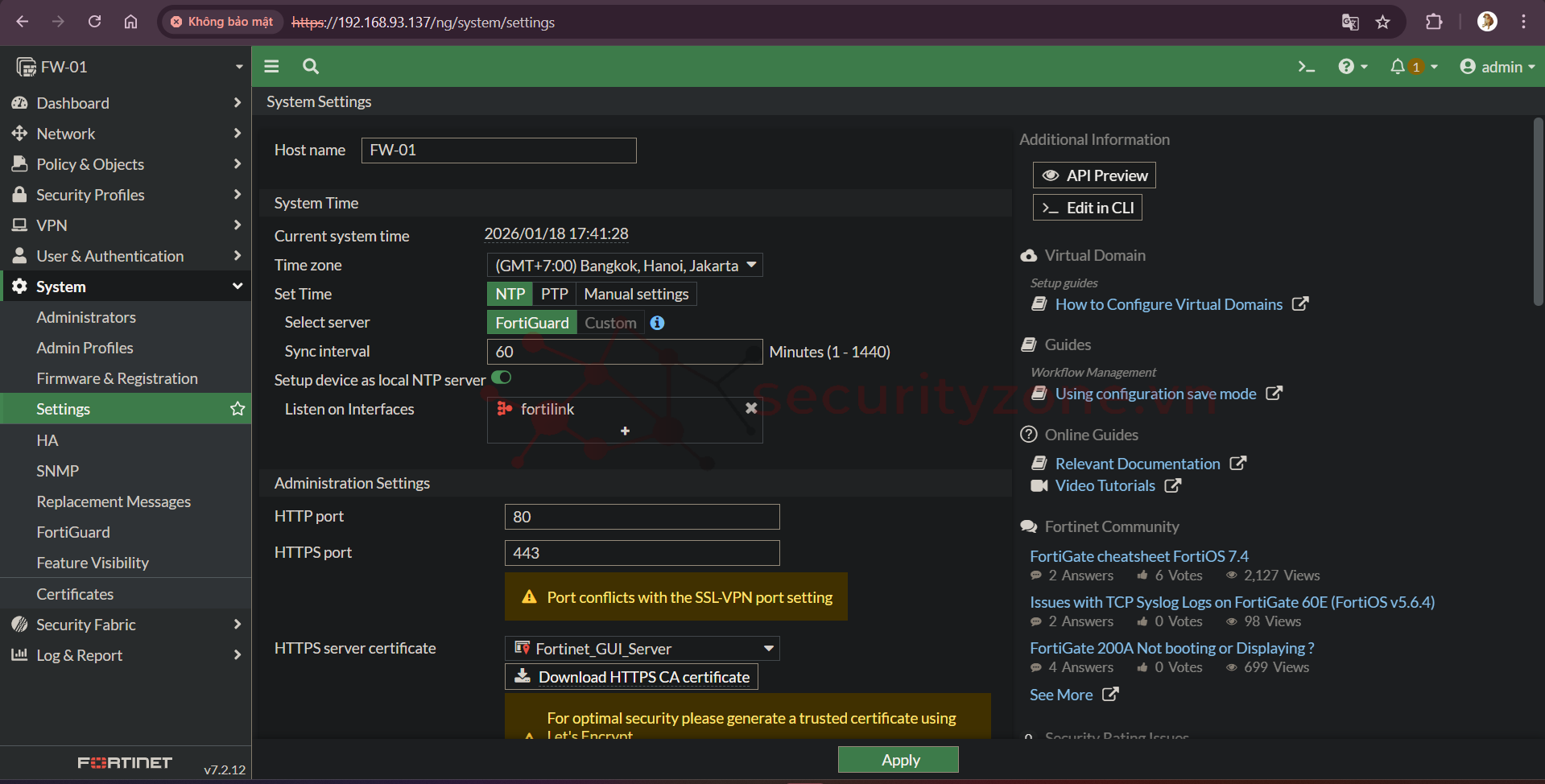Disable the local NTP server toggle

point(502,378)
